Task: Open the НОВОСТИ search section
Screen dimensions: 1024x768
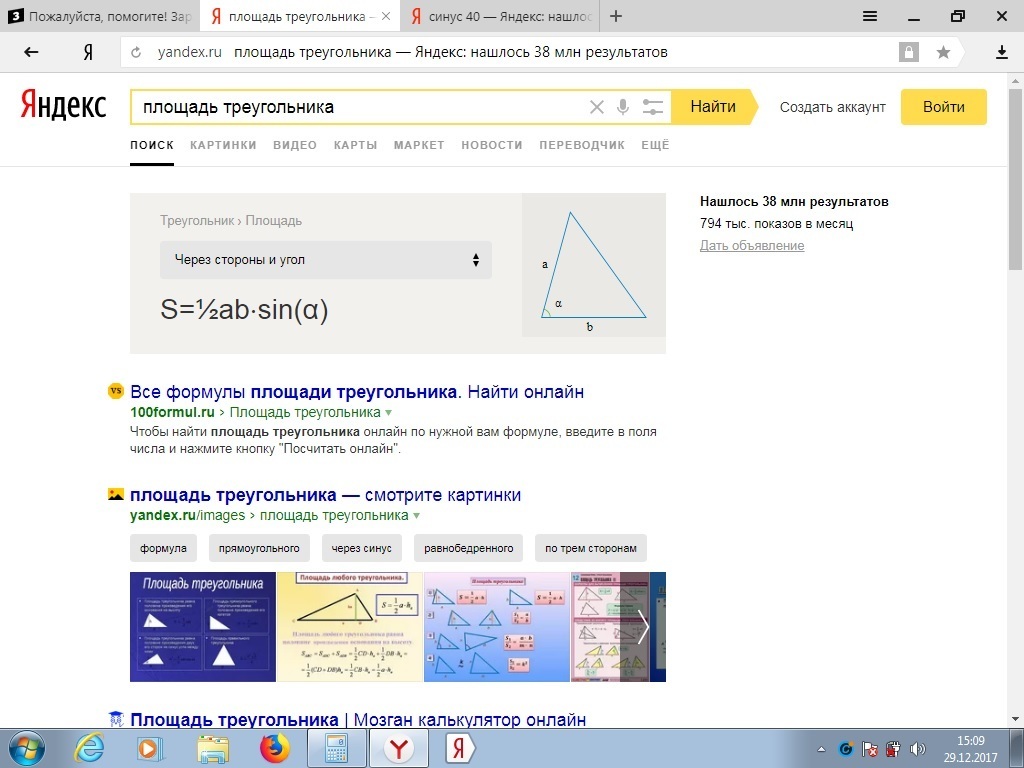Action: (492, 145)
